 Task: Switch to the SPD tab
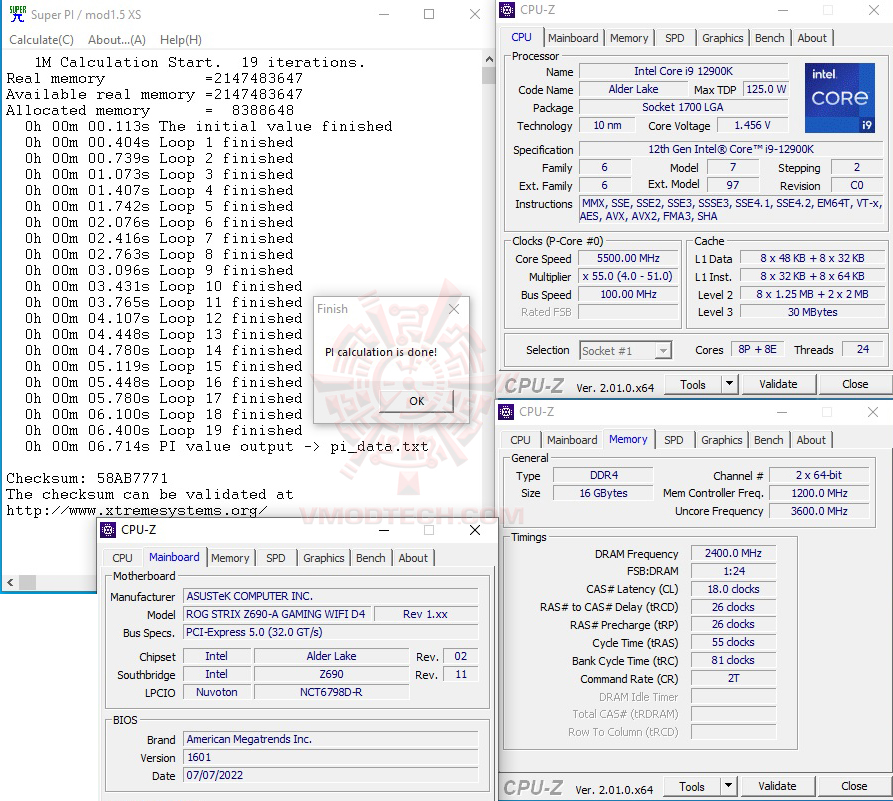(675, 37)
